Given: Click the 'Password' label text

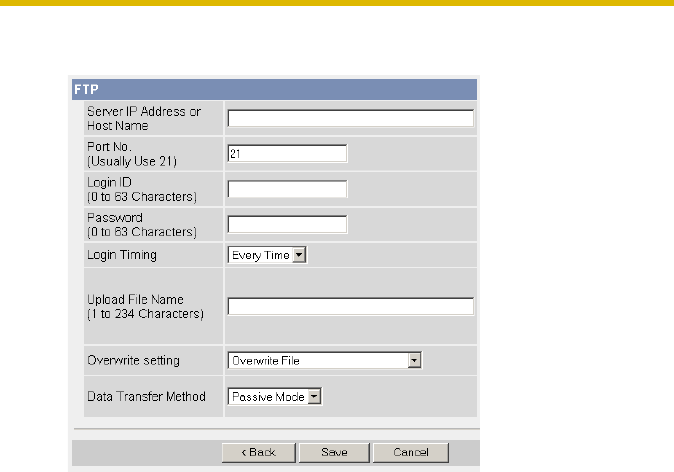Looking at the screenshot, I should (115, 218).
